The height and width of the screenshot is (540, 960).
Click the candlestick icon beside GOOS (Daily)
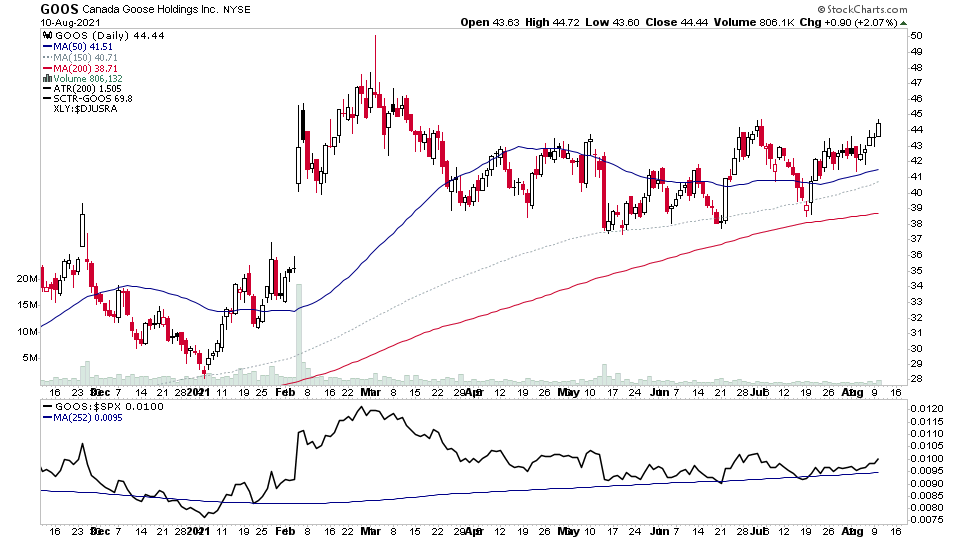pos(47,36)
